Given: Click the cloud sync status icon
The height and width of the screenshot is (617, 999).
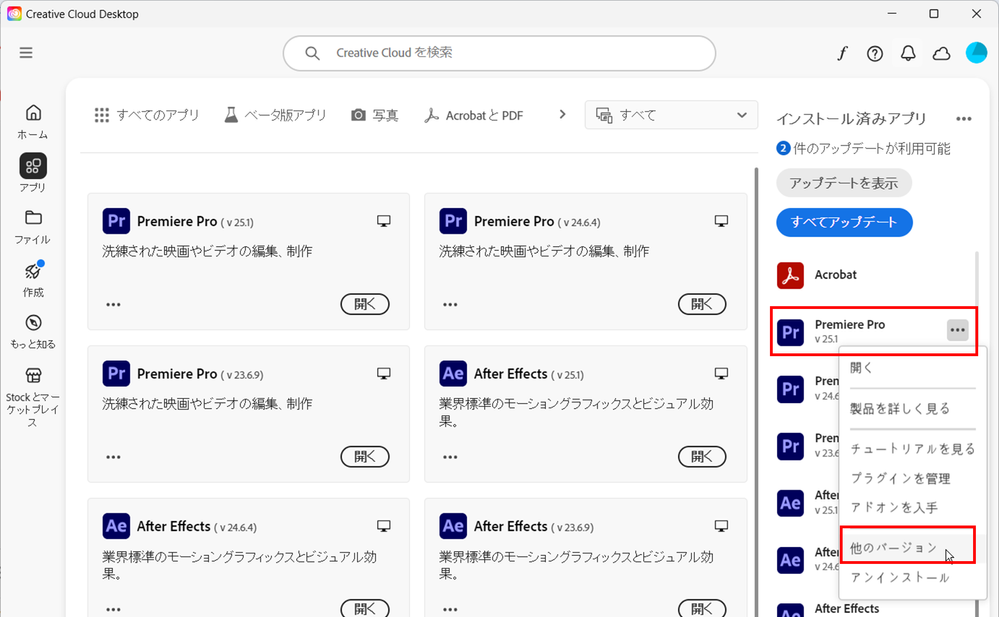Looking at the screenshot, I should (942, 54).
